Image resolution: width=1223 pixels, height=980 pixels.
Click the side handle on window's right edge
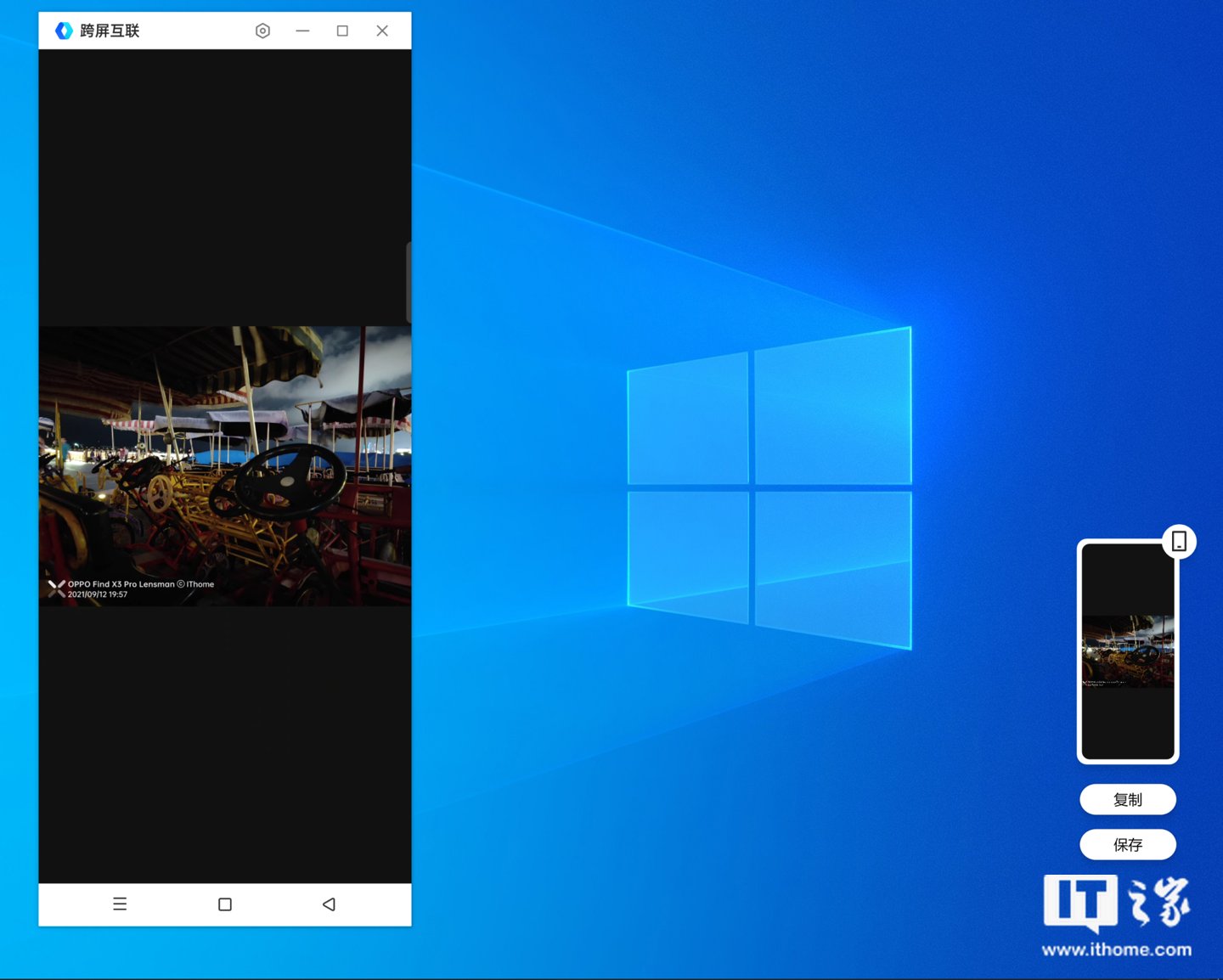coord(409,282)
